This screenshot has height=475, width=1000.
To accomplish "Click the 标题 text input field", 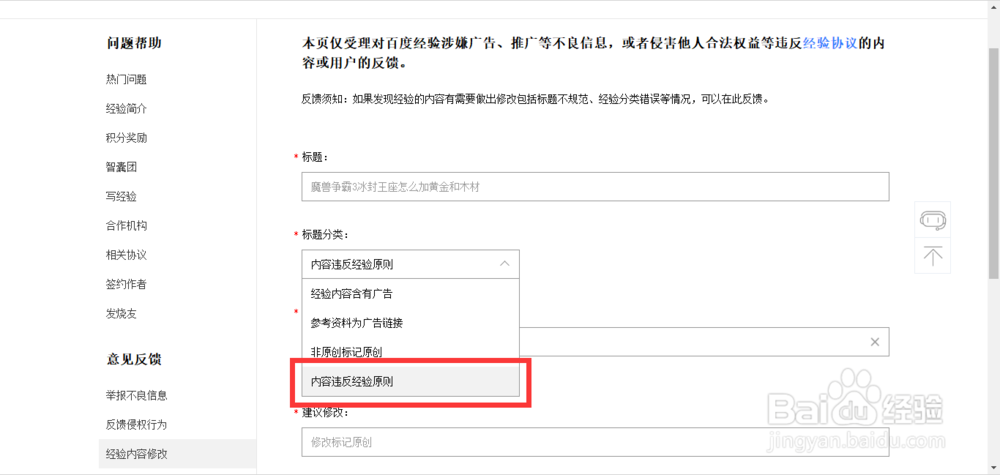I will click(x=594, y=187).
